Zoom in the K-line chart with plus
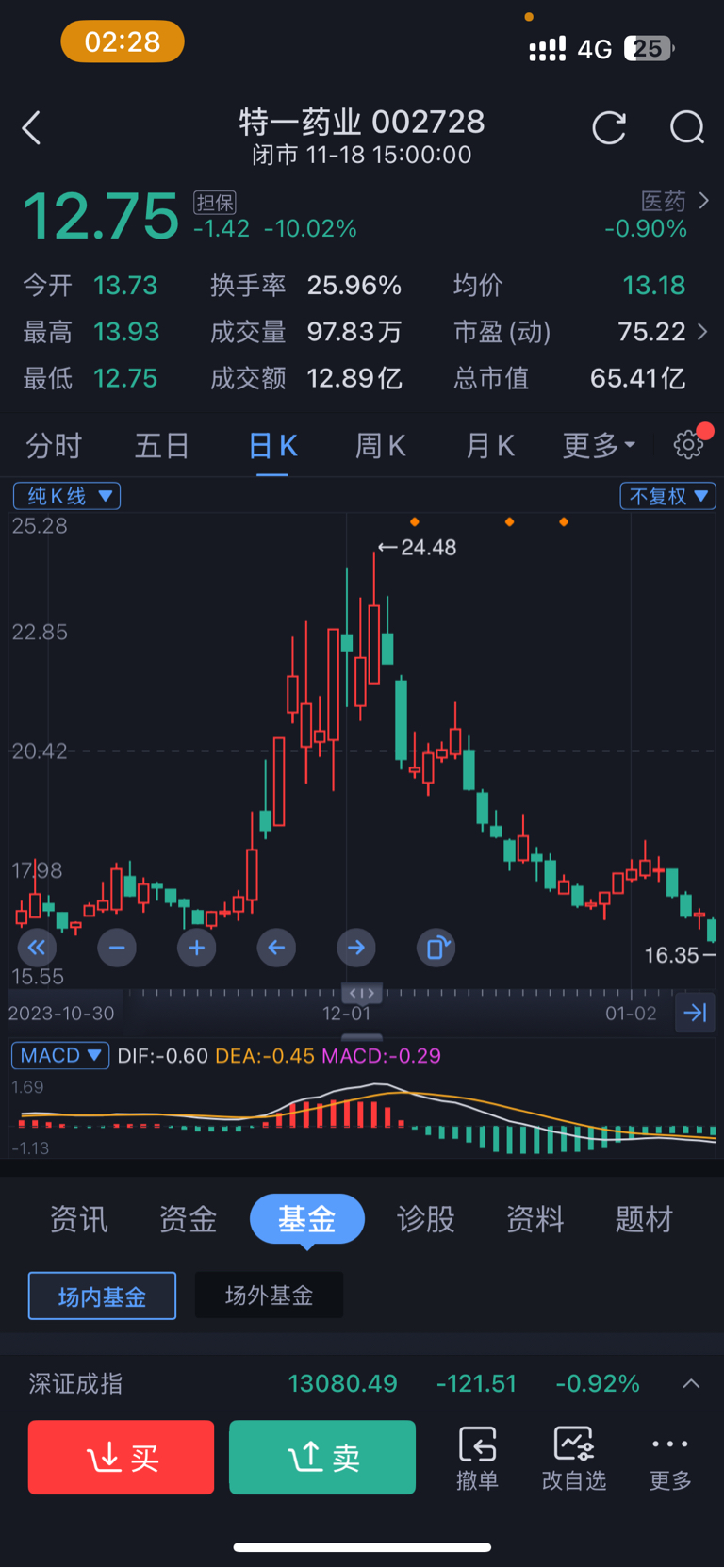Viewport: 724px width, 1568px height. [x=196, y=948]
